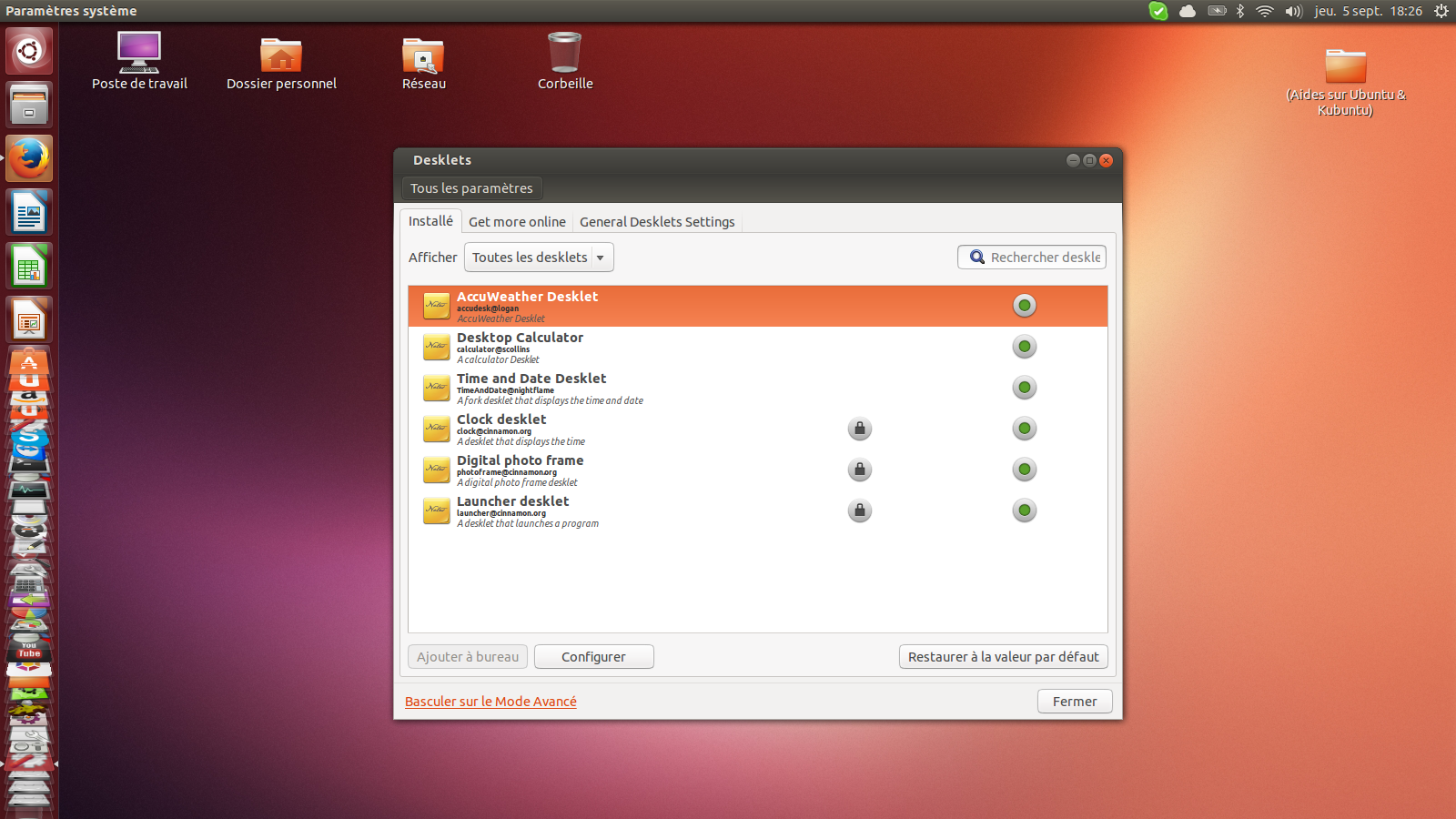Select the Clock desklet title text
Screen dimensions: 1456x819
click(501, 420)
